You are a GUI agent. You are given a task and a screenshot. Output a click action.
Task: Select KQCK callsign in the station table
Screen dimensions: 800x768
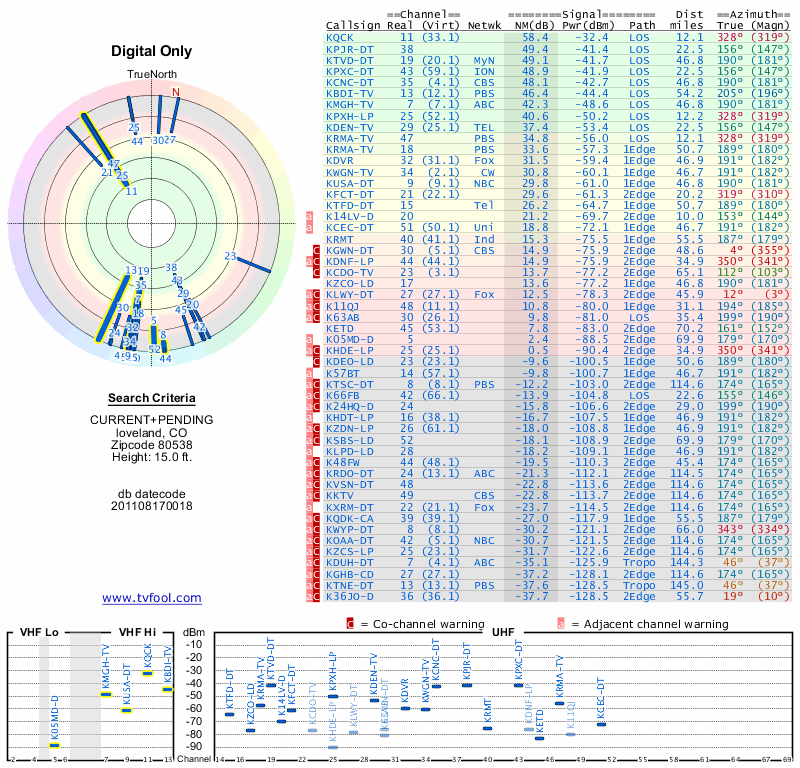pyautogui.click(x=340, y=37)
